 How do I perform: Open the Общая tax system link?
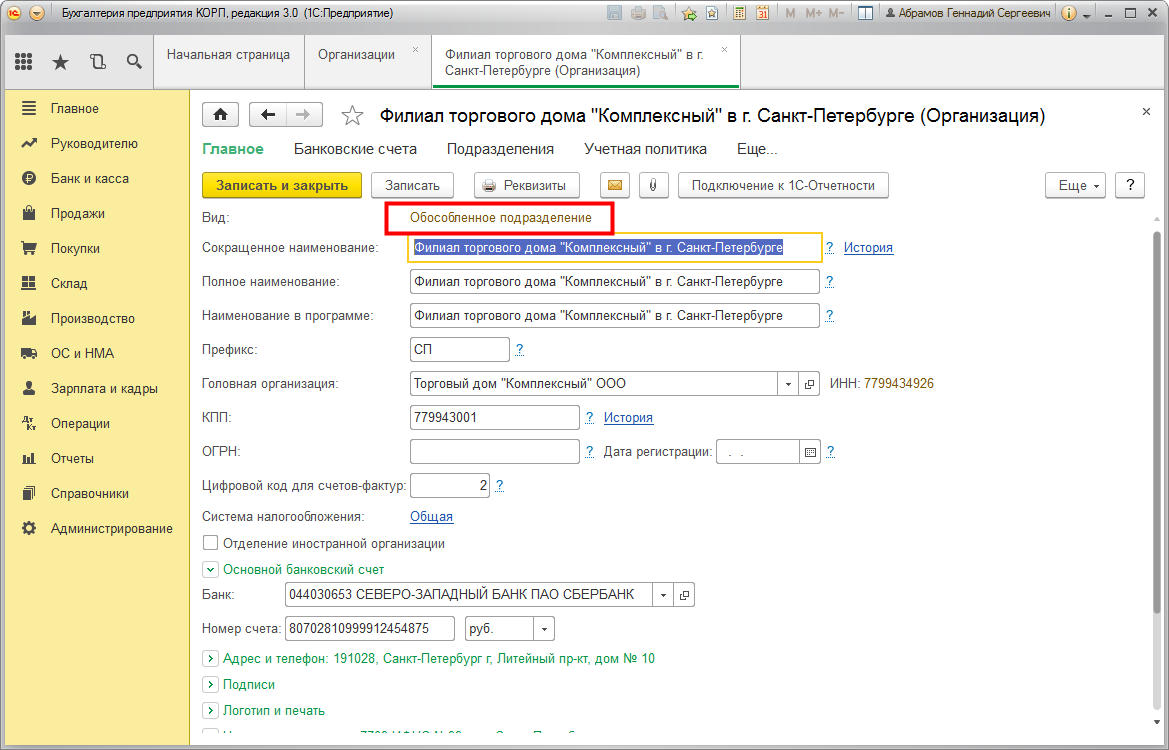click(x=432, y=517)
